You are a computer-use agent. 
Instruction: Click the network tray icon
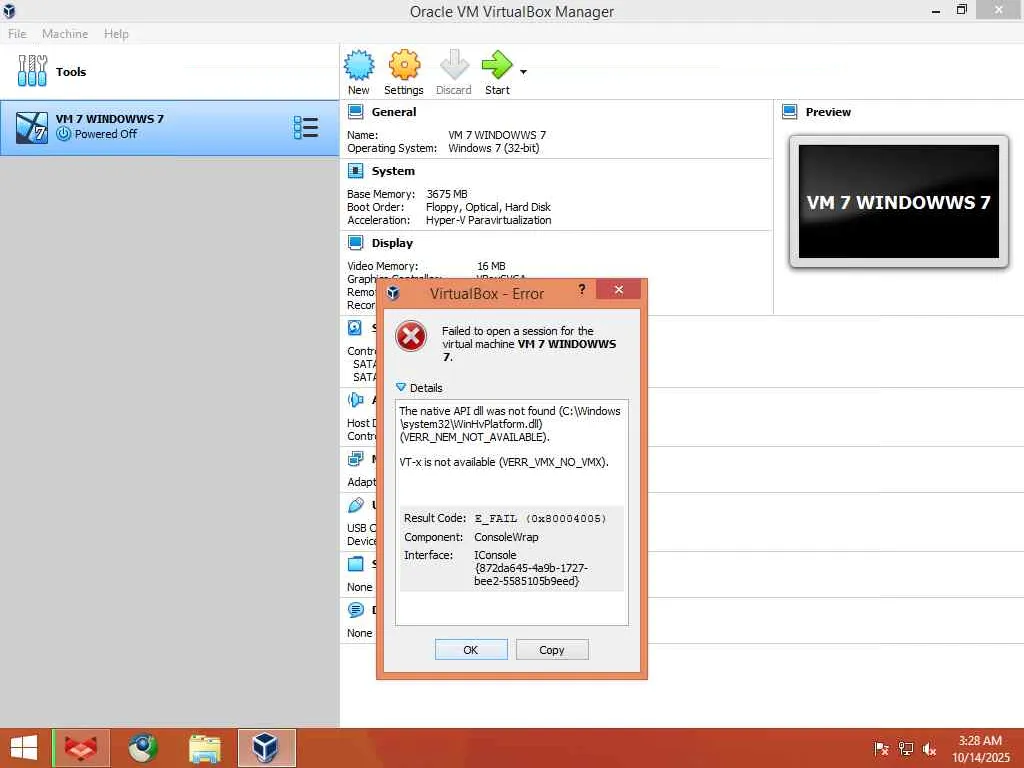(x=906, y=749)
